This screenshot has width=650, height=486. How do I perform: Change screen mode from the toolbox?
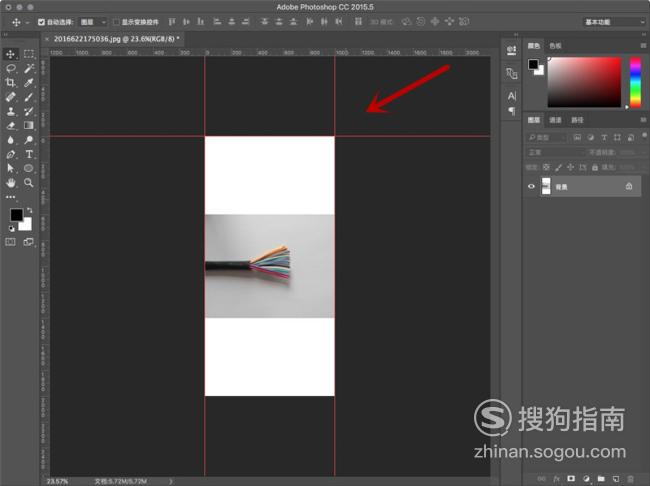point(29,242)
